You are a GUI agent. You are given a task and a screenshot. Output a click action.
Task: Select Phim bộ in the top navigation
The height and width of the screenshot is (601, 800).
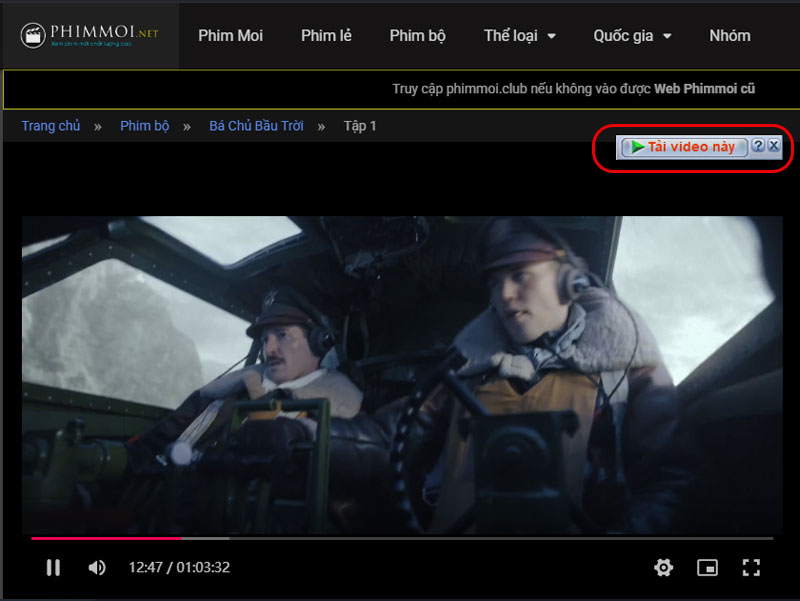417,36
